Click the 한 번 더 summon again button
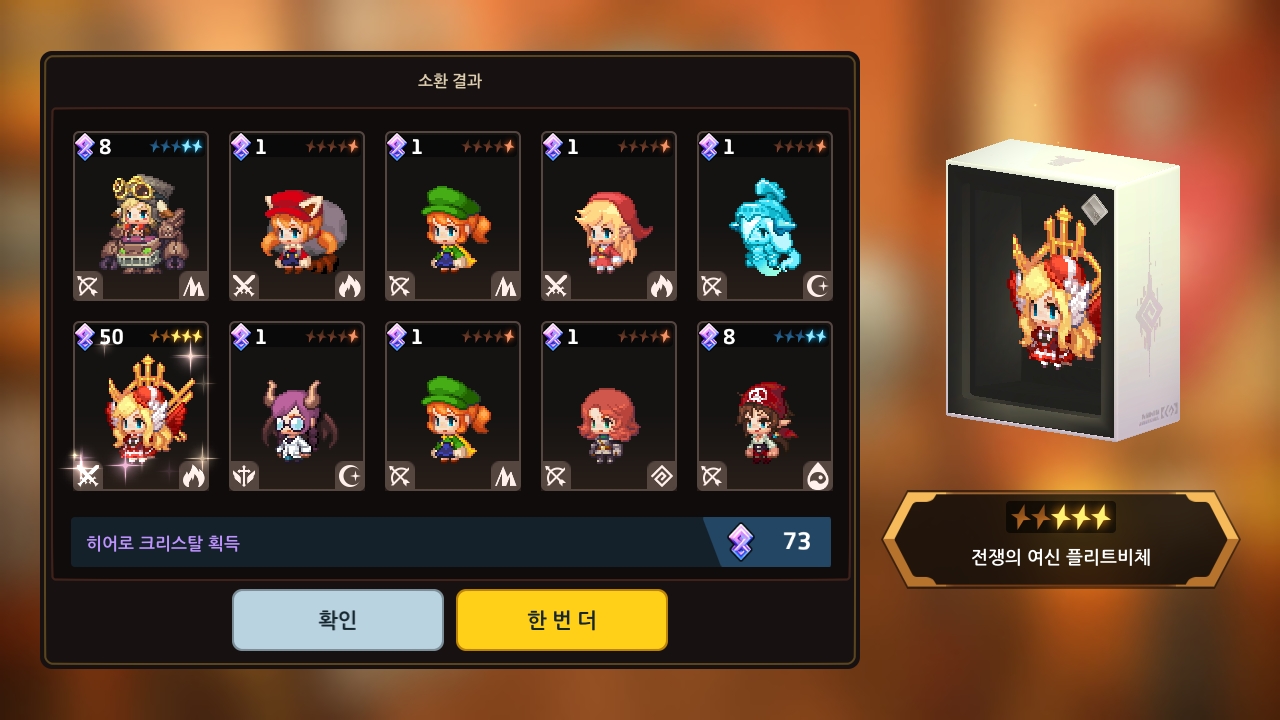This screenshot has height=720, width=1280. click(562, 620)
